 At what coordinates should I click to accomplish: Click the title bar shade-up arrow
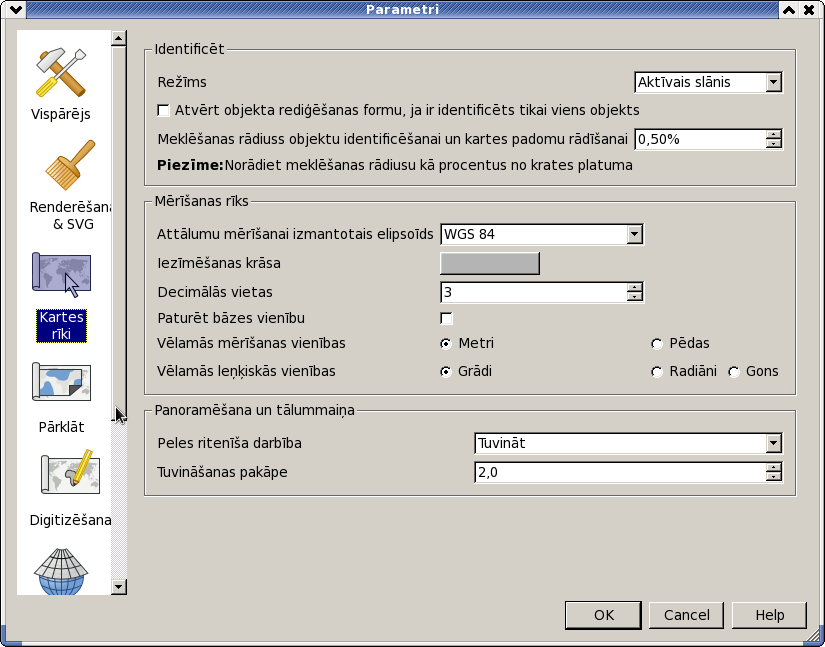(x=789, y=9)
